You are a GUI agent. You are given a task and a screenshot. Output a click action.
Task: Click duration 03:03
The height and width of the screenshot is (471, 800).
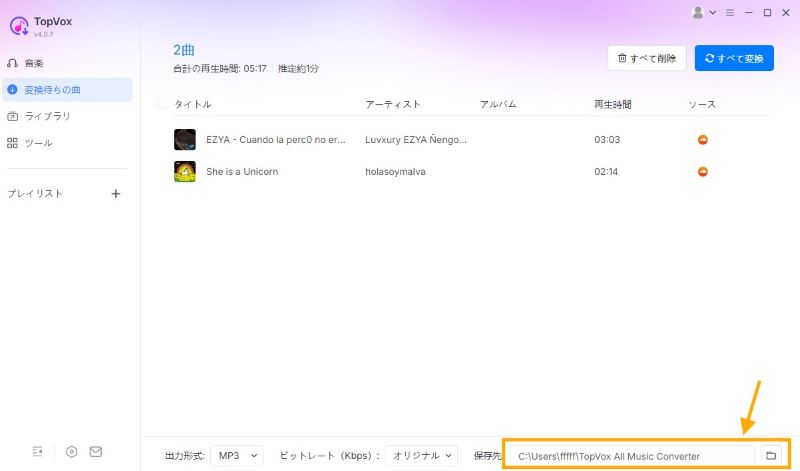(x=607, y=139)
